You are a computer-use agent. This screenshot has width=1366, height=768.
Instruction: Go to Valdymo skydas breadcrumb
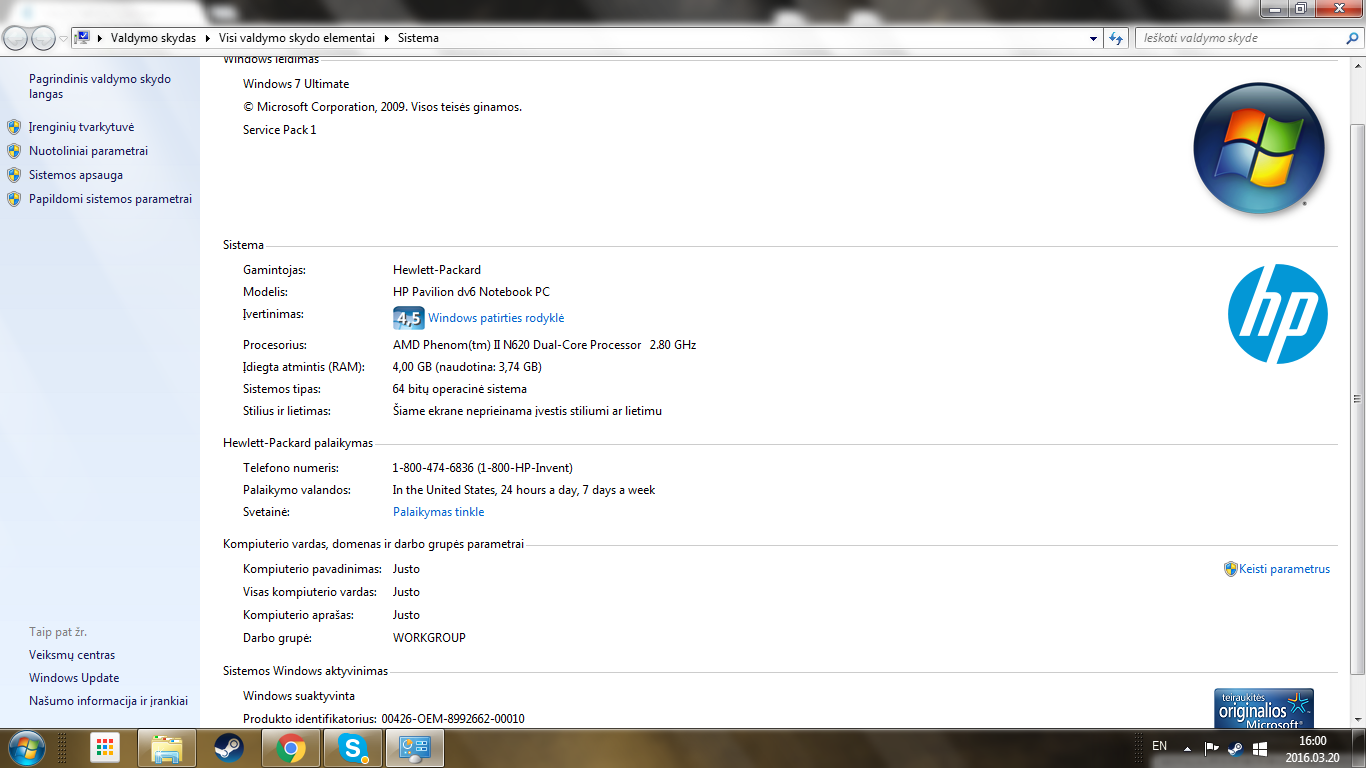(153, 38)
